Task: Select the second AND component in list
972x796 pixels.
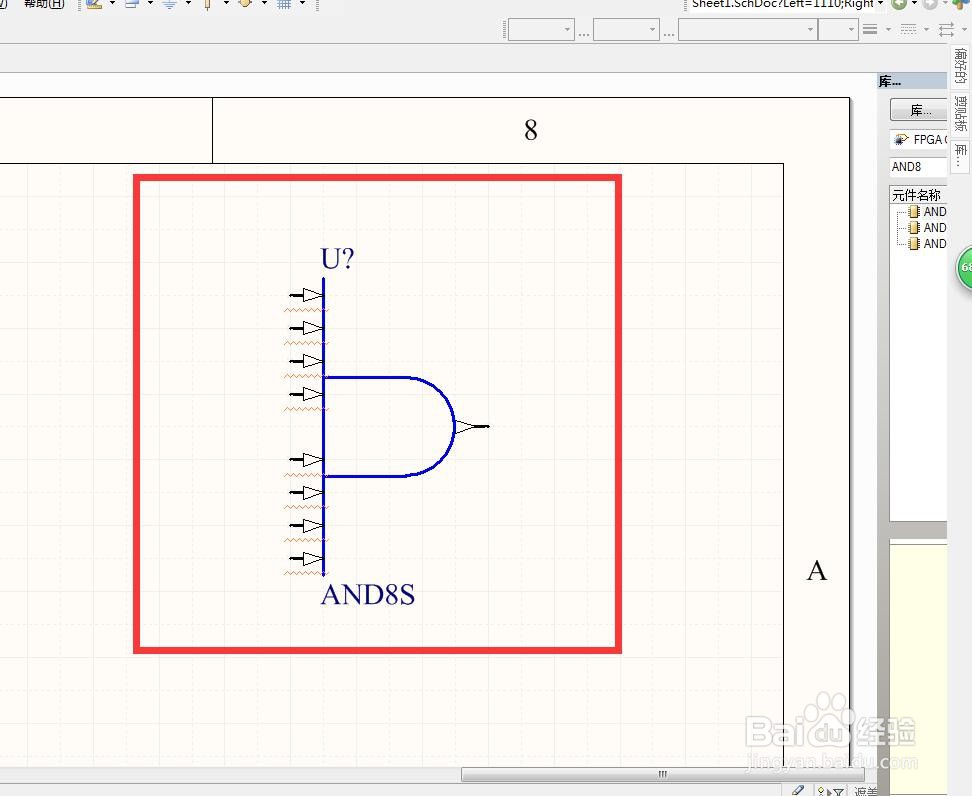Action: click(927, 228)
